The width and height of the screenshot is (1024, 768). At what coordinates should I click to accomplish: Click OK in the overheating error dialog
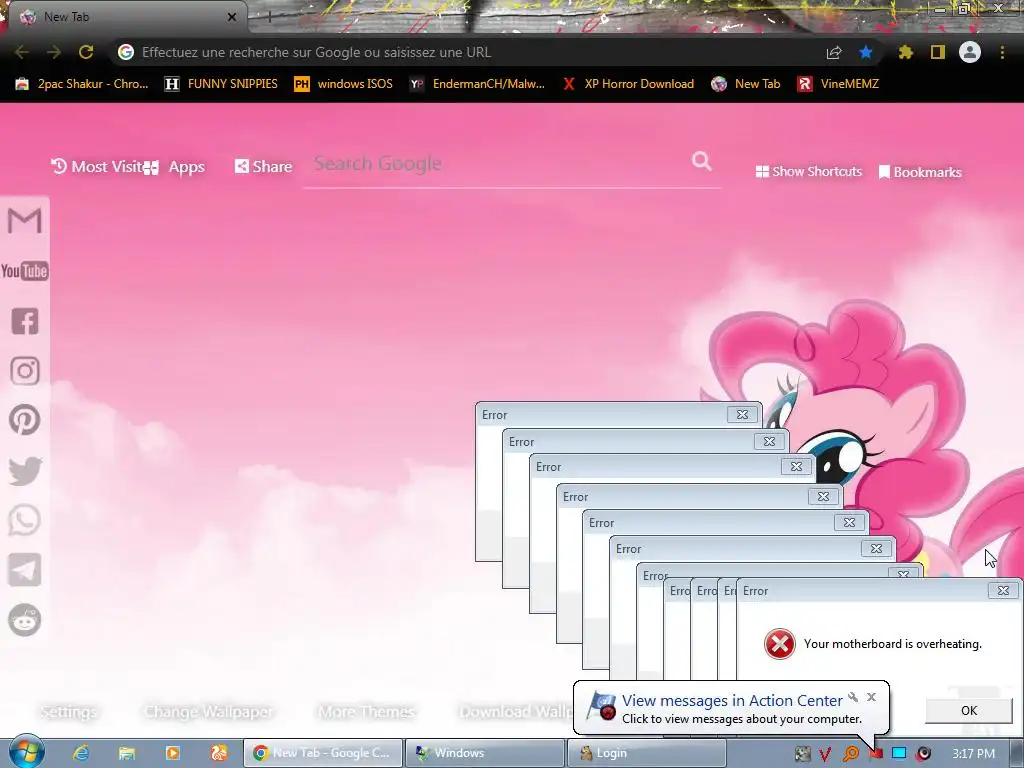tap(968, 711)
